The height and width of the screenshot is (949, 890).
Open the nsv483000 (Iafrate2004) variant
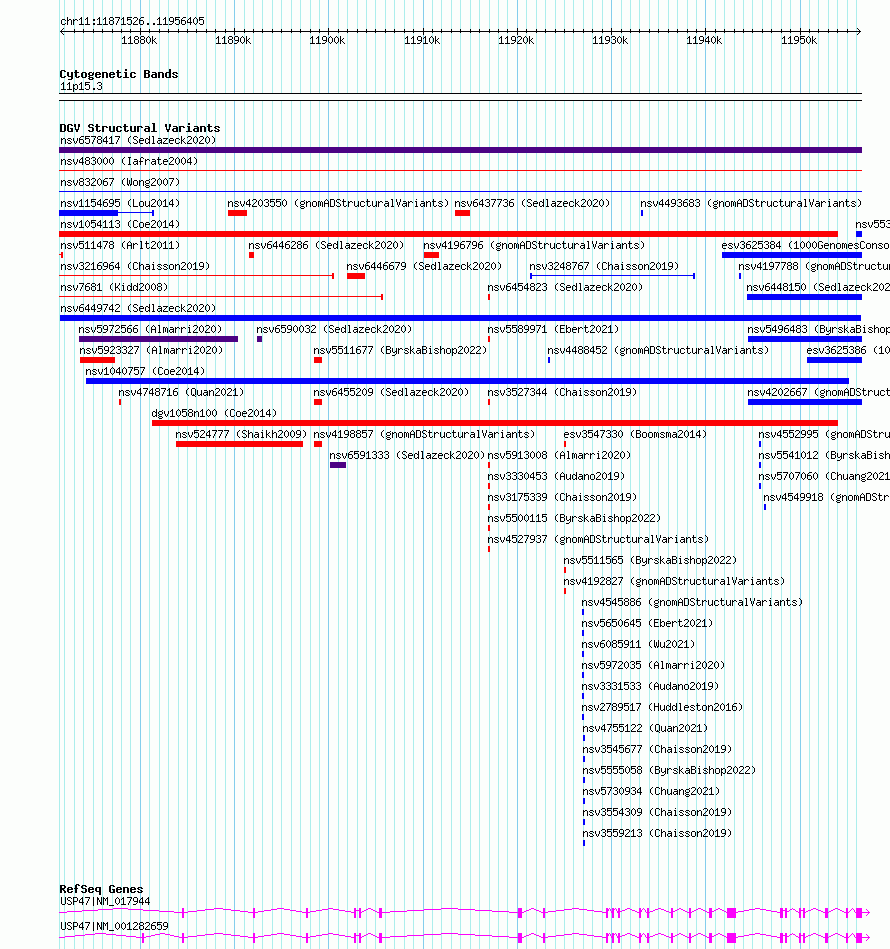129,162
